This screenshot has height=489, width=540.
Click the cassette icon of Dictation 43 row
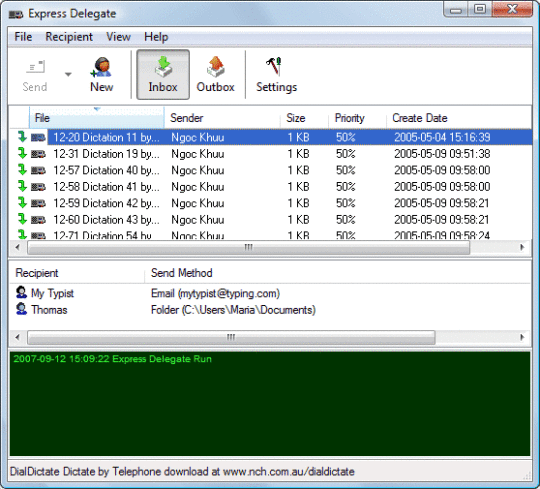click(x=38, y=220)
